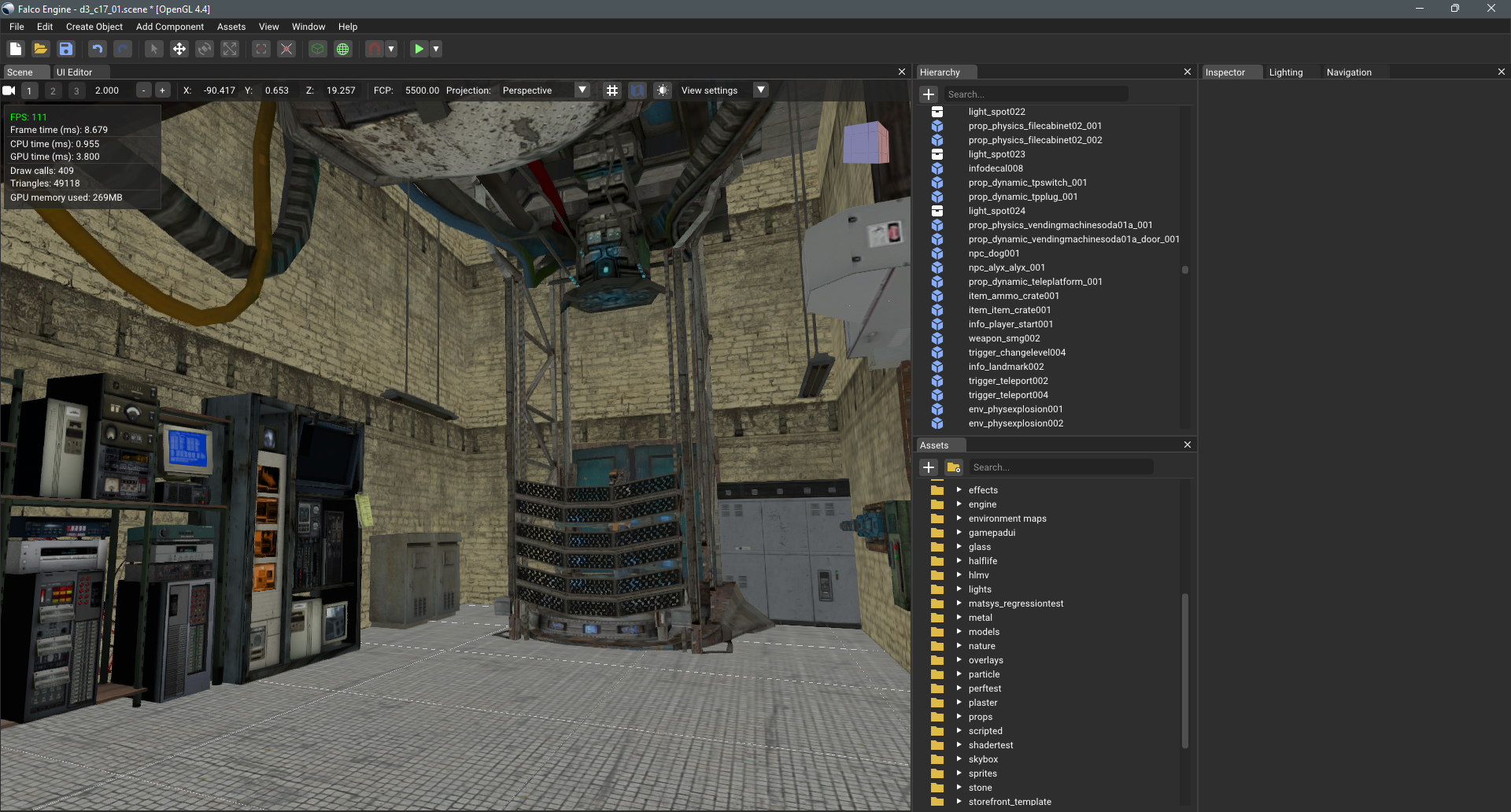The image size is (1511, 812).
Task: Switch to the Lighting tab
Action: coord(1285,72)
